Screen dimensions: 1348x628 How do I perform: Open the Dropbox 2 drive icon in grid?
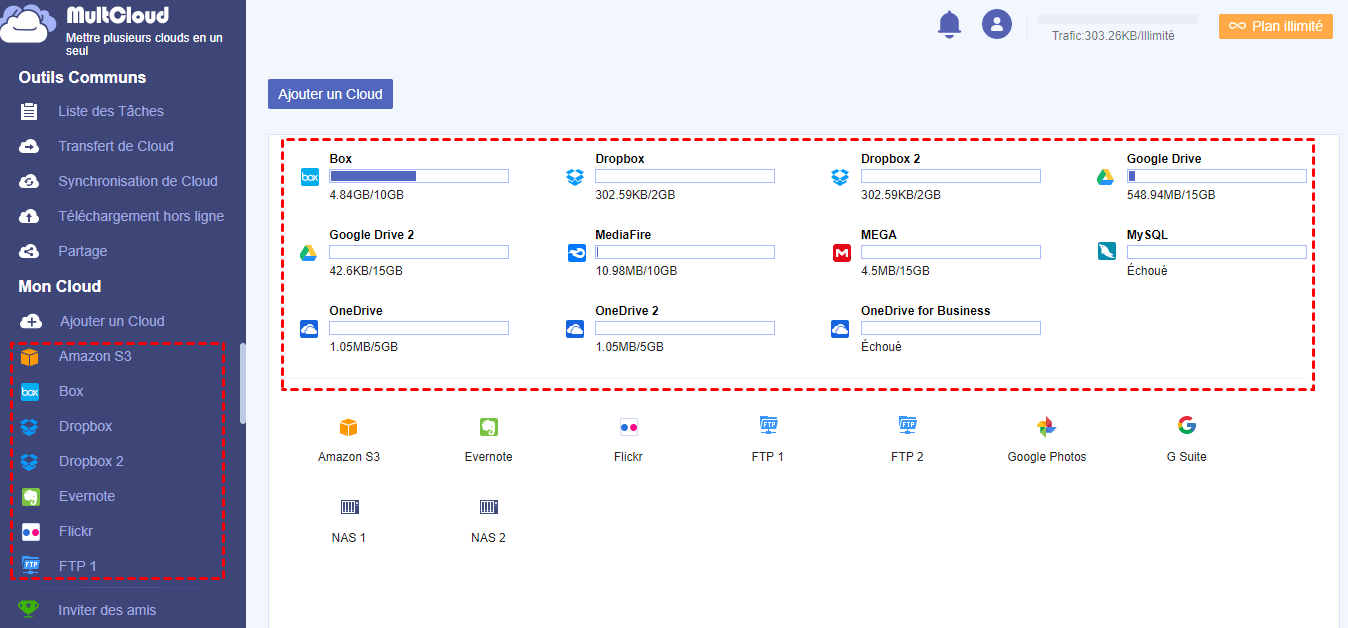pos(840,177)
